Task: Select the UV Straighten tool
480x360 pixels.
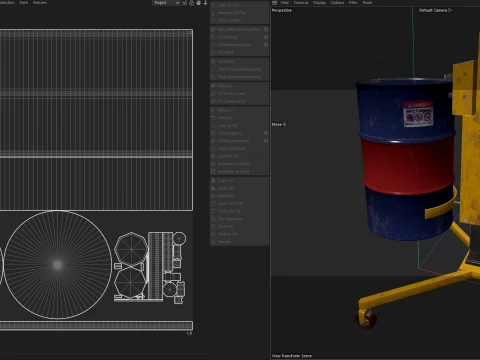Action: pos(237,133)
